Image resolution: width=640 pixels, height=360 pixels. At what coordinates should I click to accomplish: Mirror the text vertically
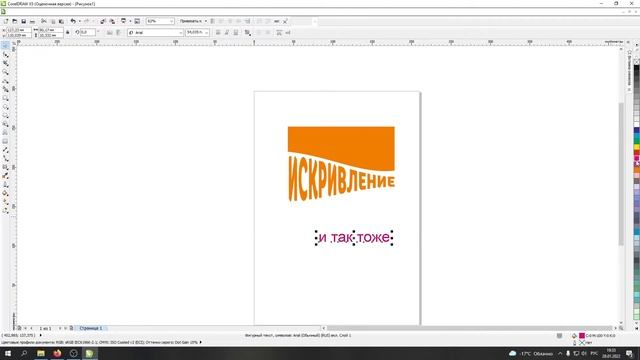(118, 33)
